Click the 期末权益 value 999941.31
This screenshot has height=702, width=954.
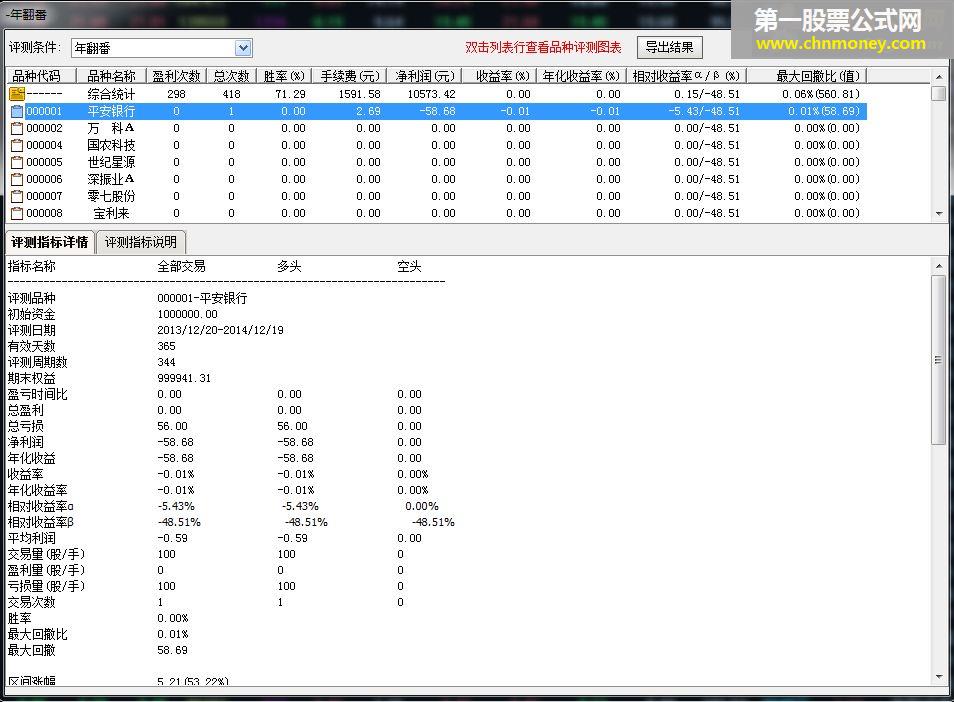click(184, 378)
